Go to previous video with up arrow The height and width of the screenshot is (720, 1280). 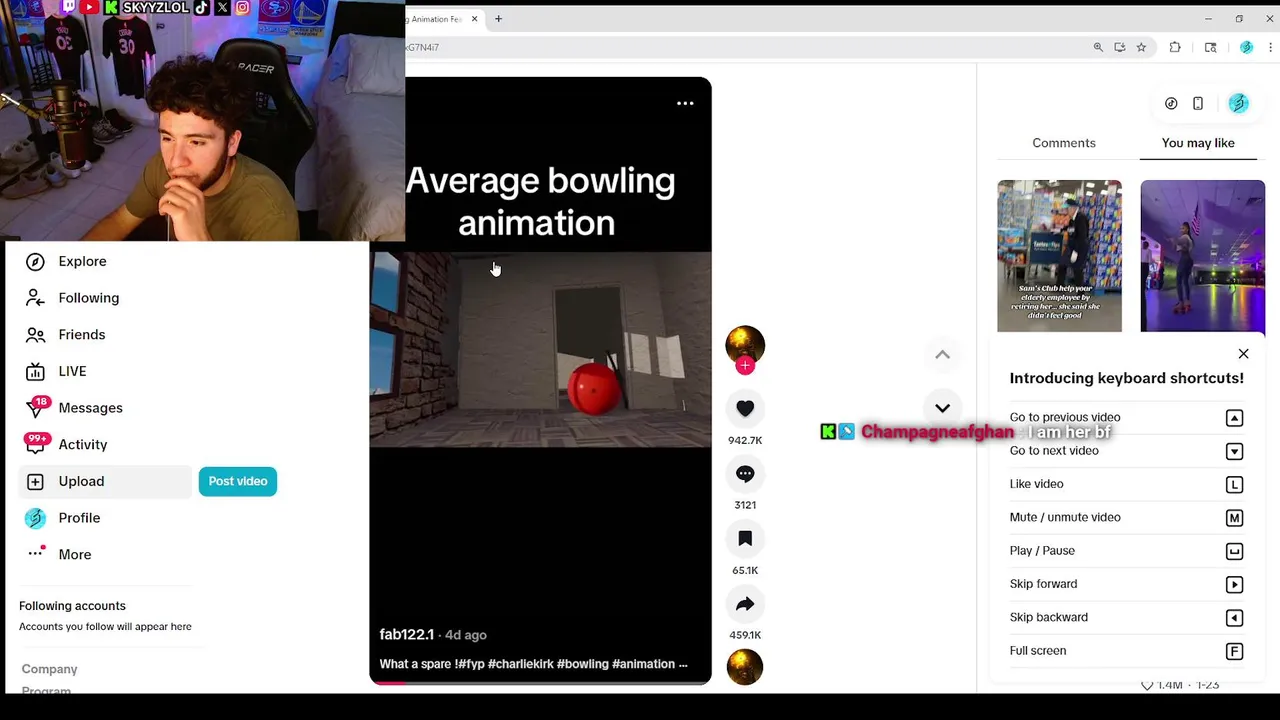click(942, 355)
